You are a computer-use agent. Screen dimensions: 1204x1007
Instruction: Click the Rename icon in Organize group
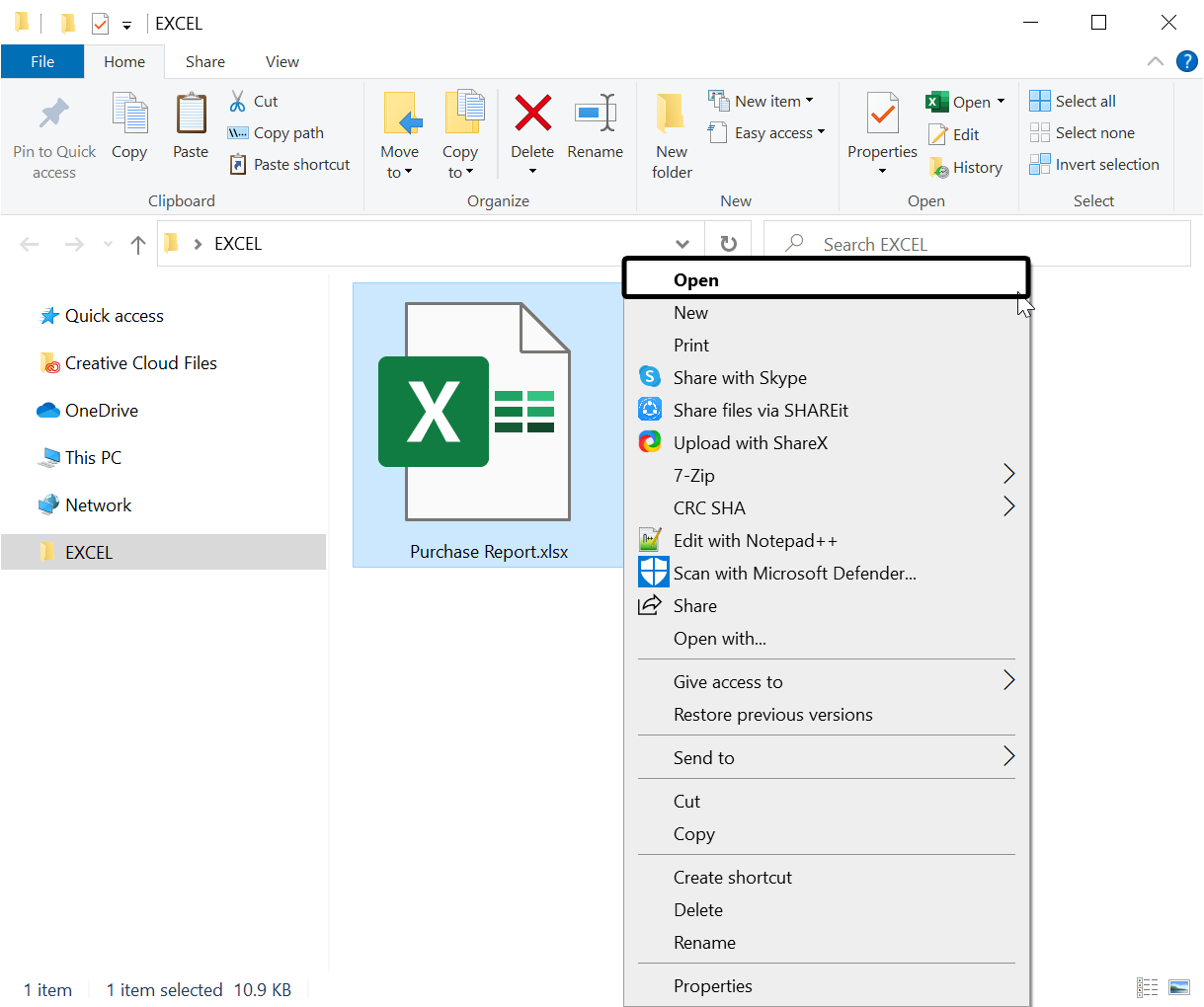coord(595,115)
